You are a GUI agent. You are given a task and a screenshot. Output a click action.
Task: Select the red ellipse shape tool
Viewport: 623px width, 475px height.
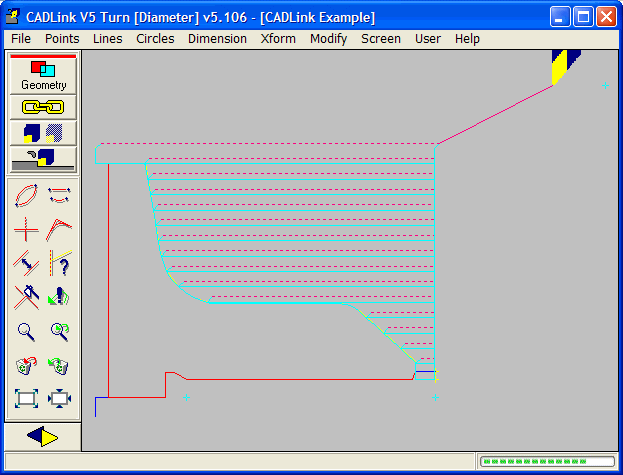(x=26, y=195)
